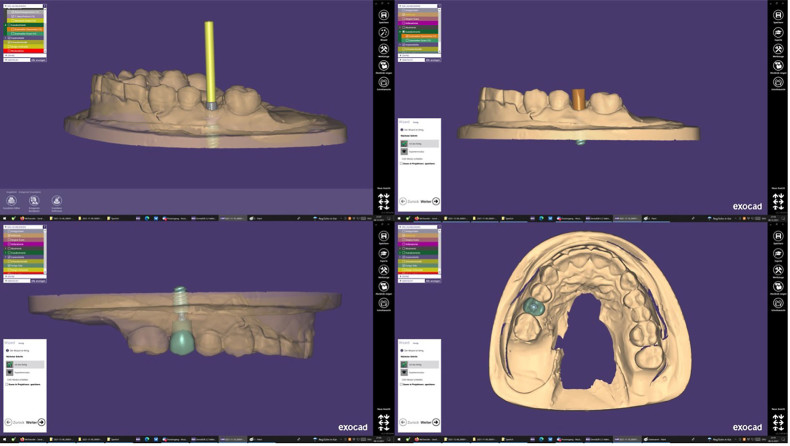Expand the dark green group in top-left layer list
The height and width of the screenshot is (446, 790).
tap(6, 24)
